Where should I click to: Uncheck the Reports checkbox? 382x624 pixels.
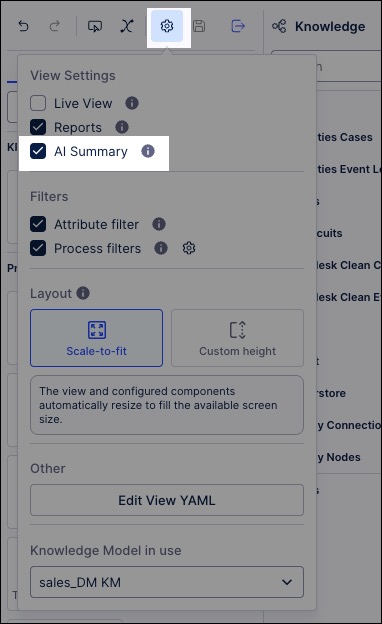[38, 127]
